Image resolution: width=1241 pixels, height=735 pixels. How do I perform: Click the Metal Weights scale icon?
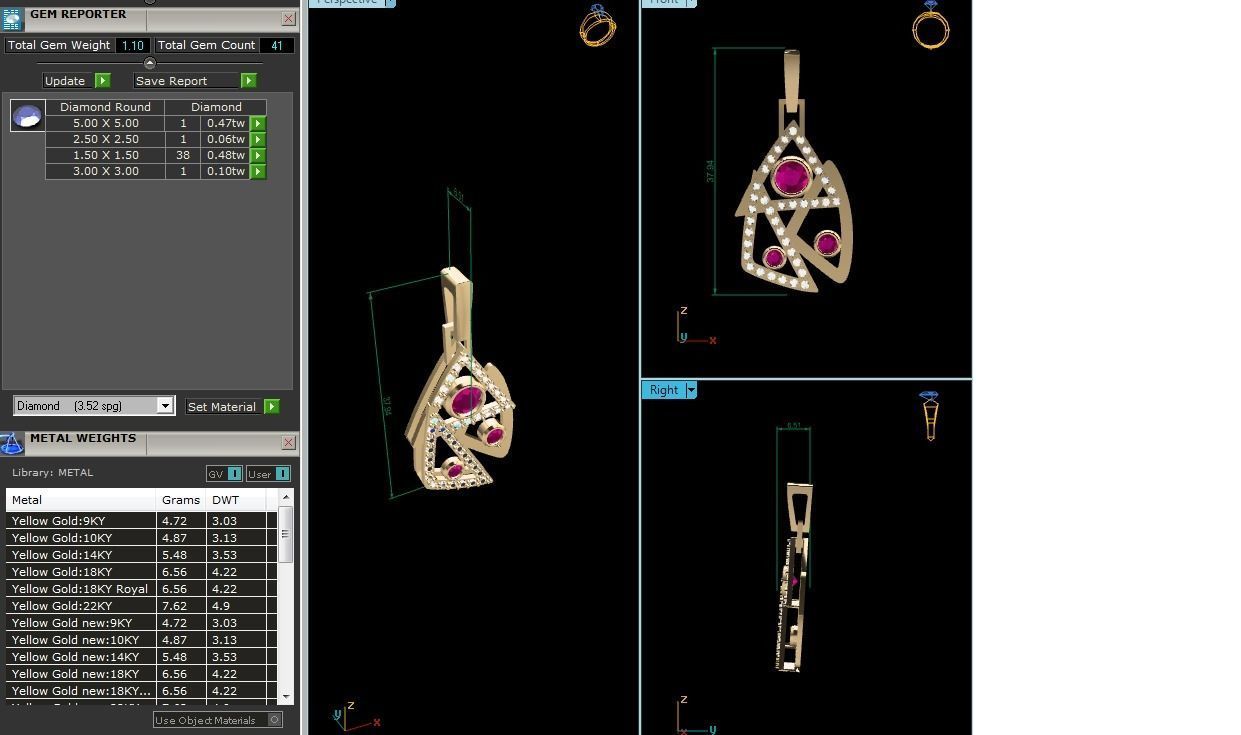pyautogui.click(x=11, y=444)
